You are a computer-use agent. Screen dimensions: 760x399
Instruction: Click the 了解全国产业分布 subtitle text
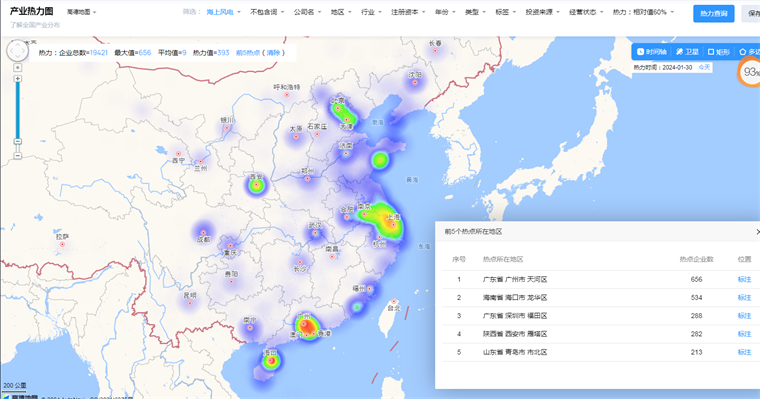pyautogui.click(x=35, y=25)
